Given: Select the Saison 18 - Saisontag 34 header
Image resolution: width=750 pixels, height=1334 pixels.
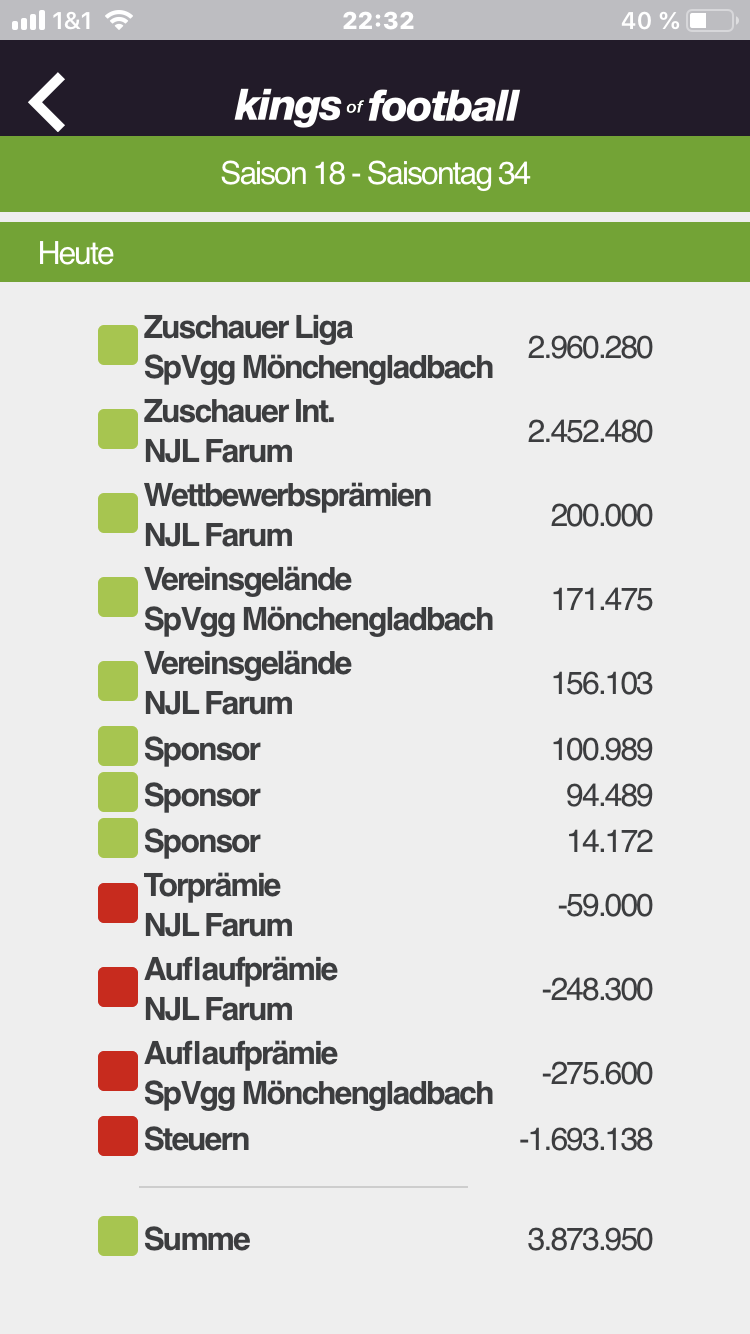Looking at the screenshot, I should (x=375, y=174).
